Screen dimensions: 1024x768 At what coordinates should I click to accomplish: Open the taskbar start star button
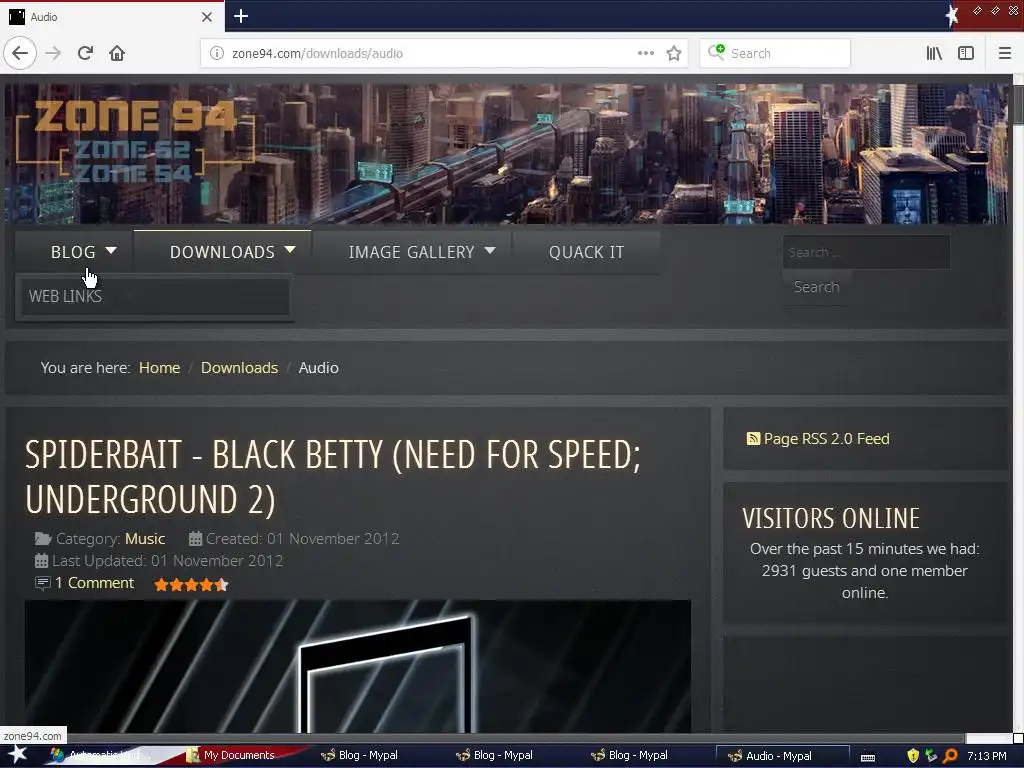pos(17,755)
